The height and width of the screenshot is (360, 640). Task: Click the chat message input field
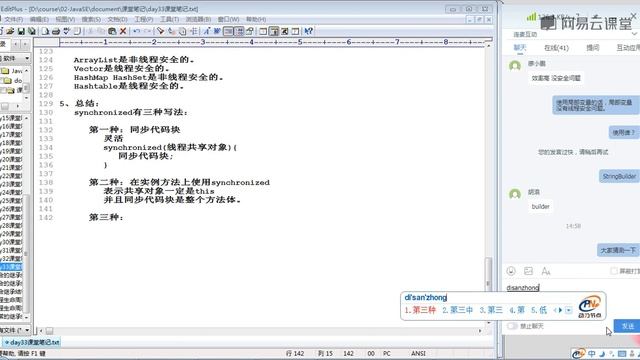(x=571, y=287)
